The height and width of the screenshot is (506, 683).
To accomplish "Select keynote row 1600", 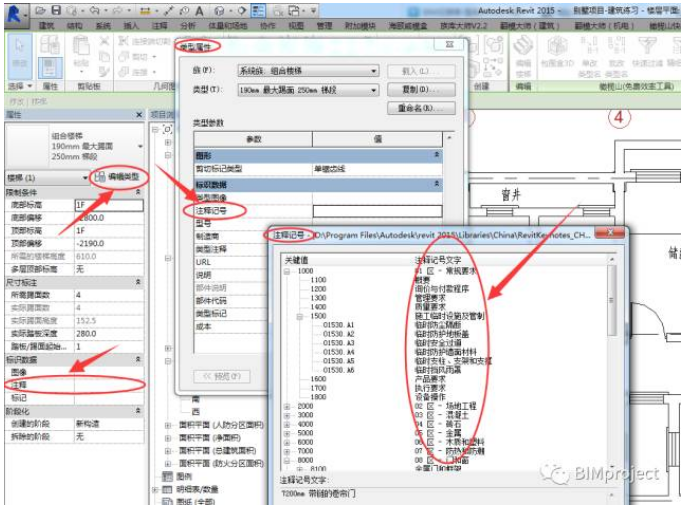I will click(x=318, y=379).
